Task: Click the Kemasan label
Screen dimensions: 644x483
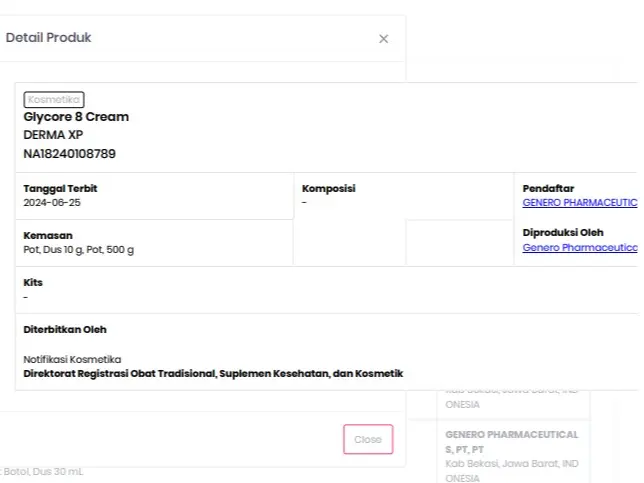Action: click(x=48, y=235)
